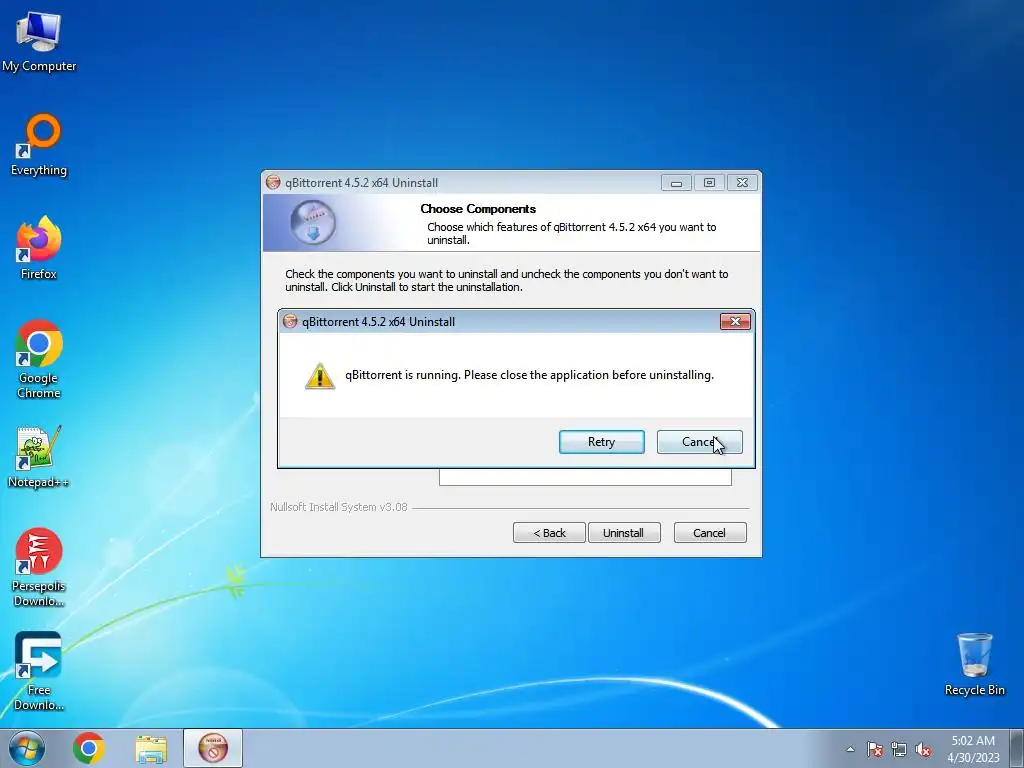The image size is (1024, 768).
Task: Click the Uninstall button
Action: click(624, 533)
